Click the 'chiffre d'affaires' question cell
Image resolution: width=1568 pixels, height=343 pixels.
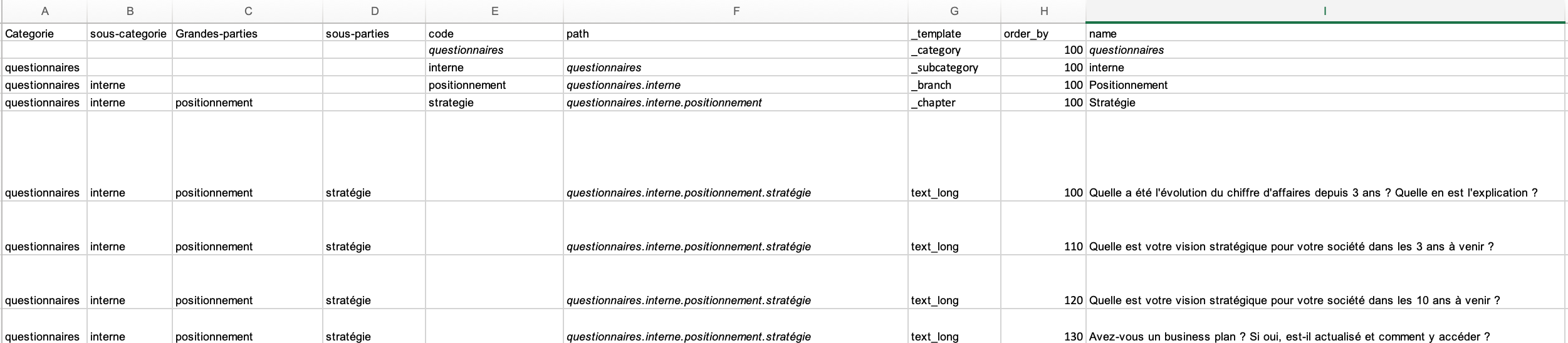1325,156
